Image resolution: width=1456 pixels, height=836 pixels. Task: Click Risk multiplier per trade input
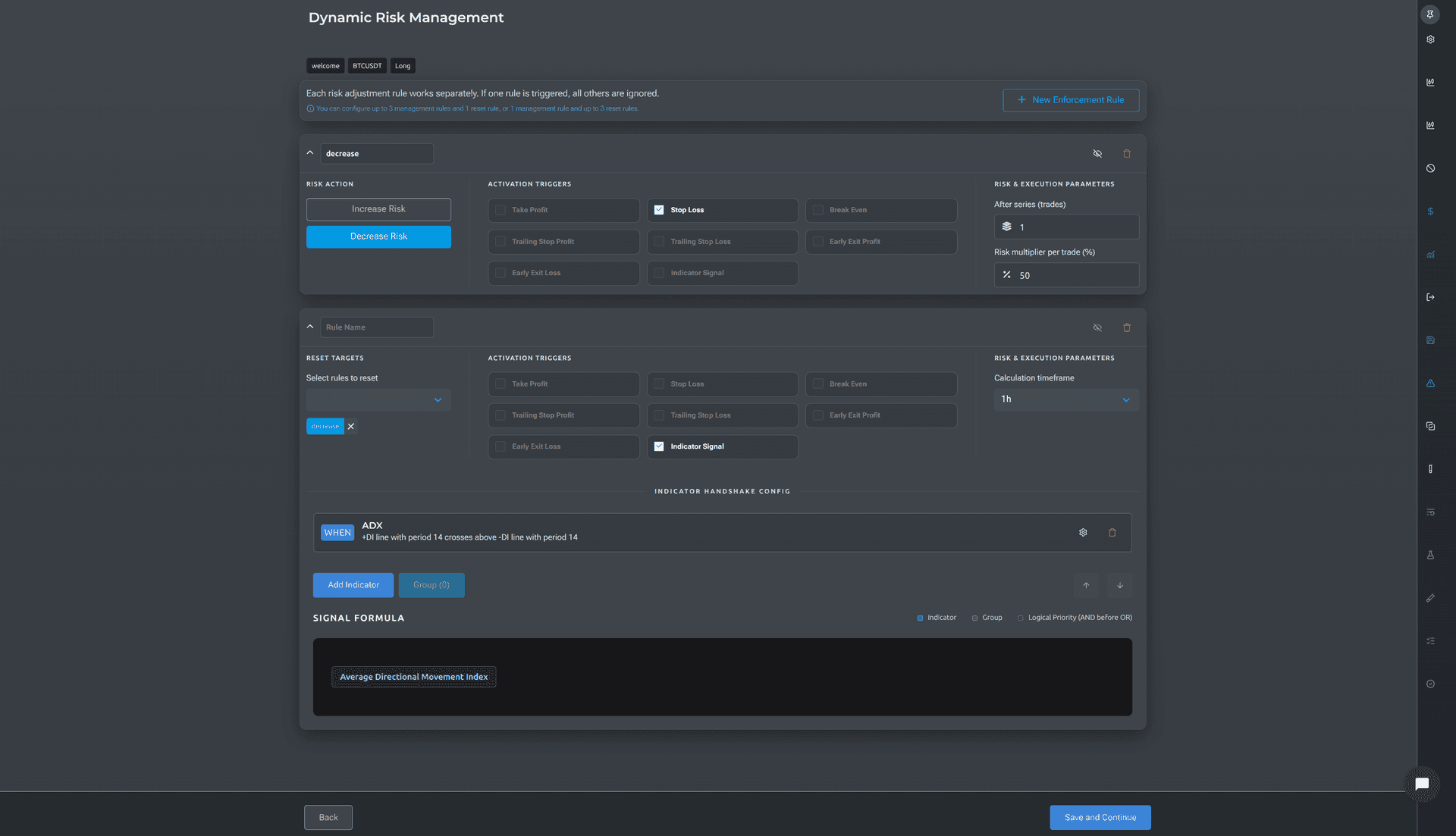(x=1066, y=275)
